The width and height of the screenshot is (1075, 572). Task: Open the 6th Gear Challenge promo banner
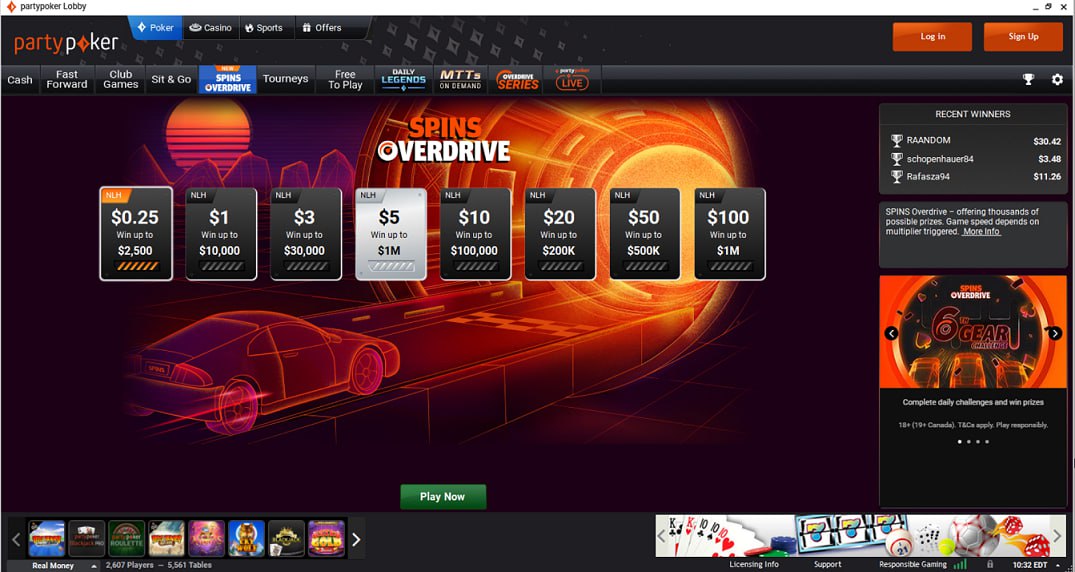pos(973,333)
